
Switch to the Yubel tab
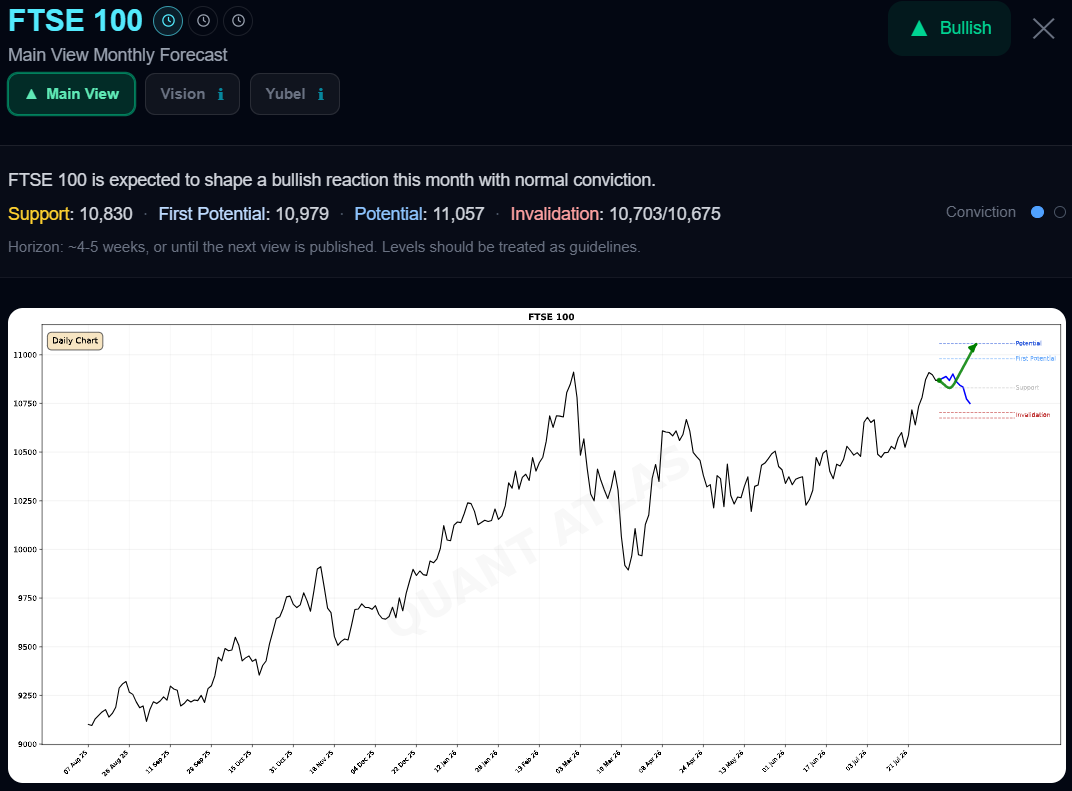point(295,94)
